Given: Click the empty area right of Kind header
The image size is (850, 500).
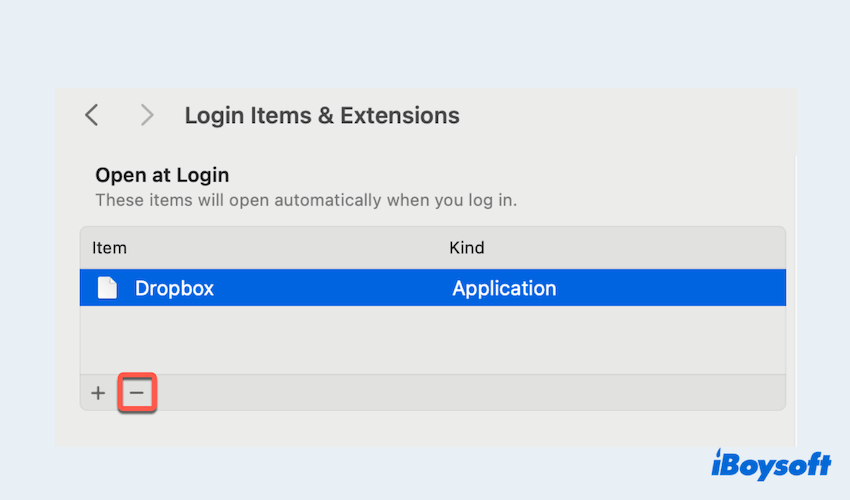Looking at the screenshot, I should (640, 247).
